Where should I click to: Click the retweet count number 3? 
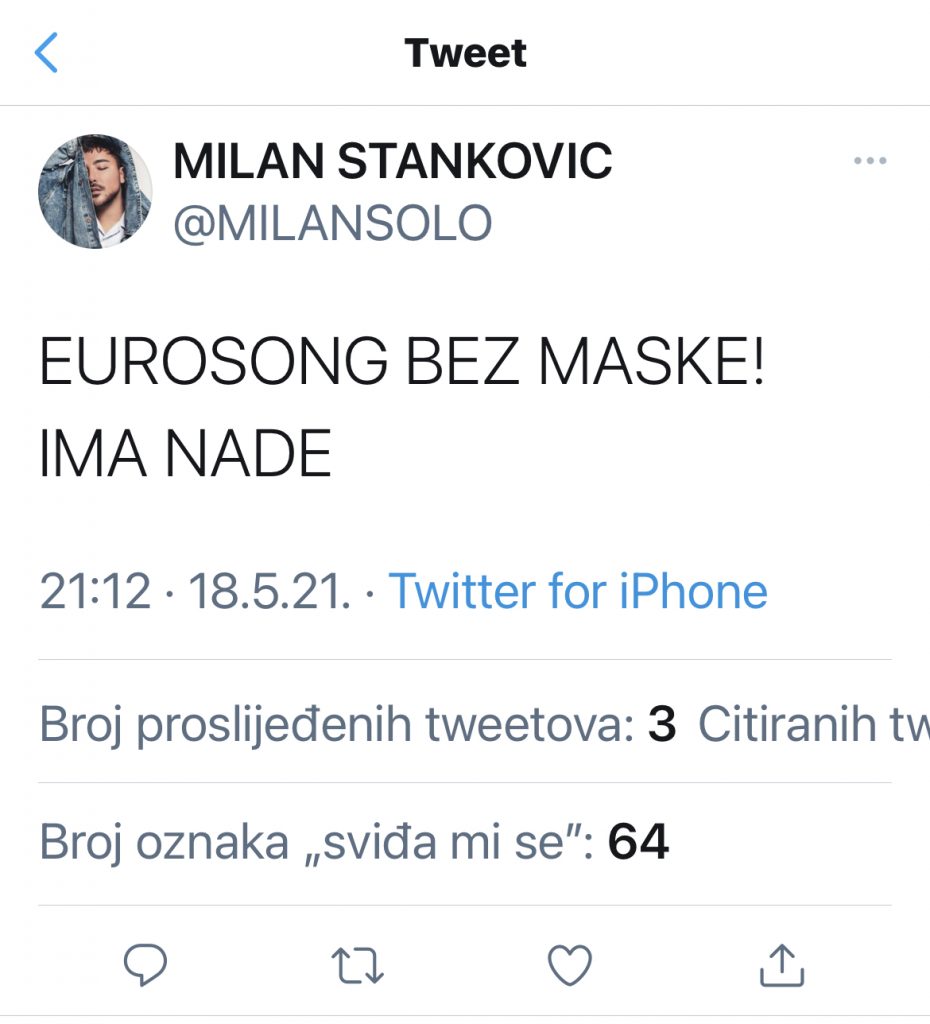(662, 725)
